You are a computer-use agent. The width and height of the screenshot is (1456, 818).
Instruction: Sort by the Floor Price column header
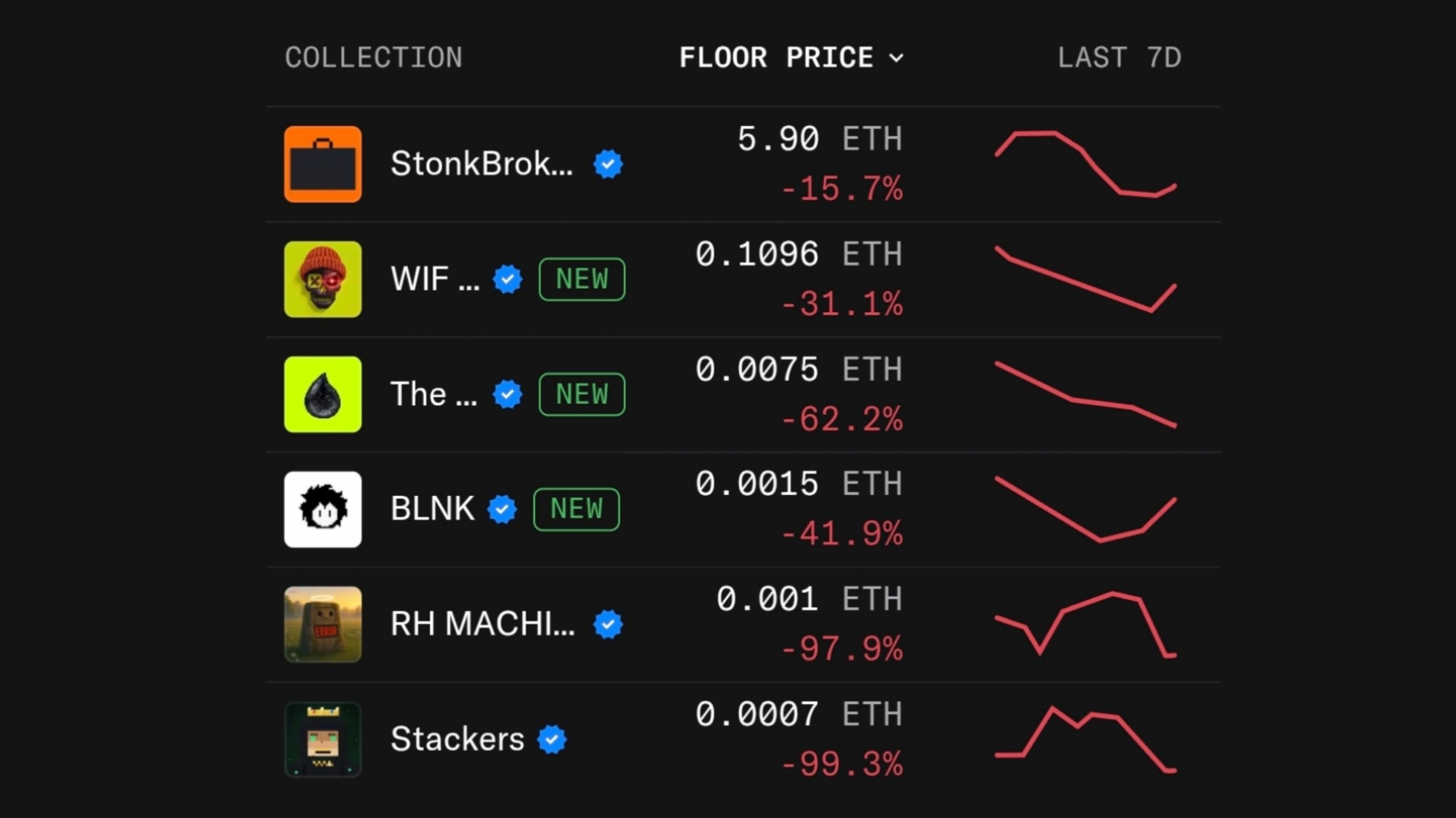791,57
